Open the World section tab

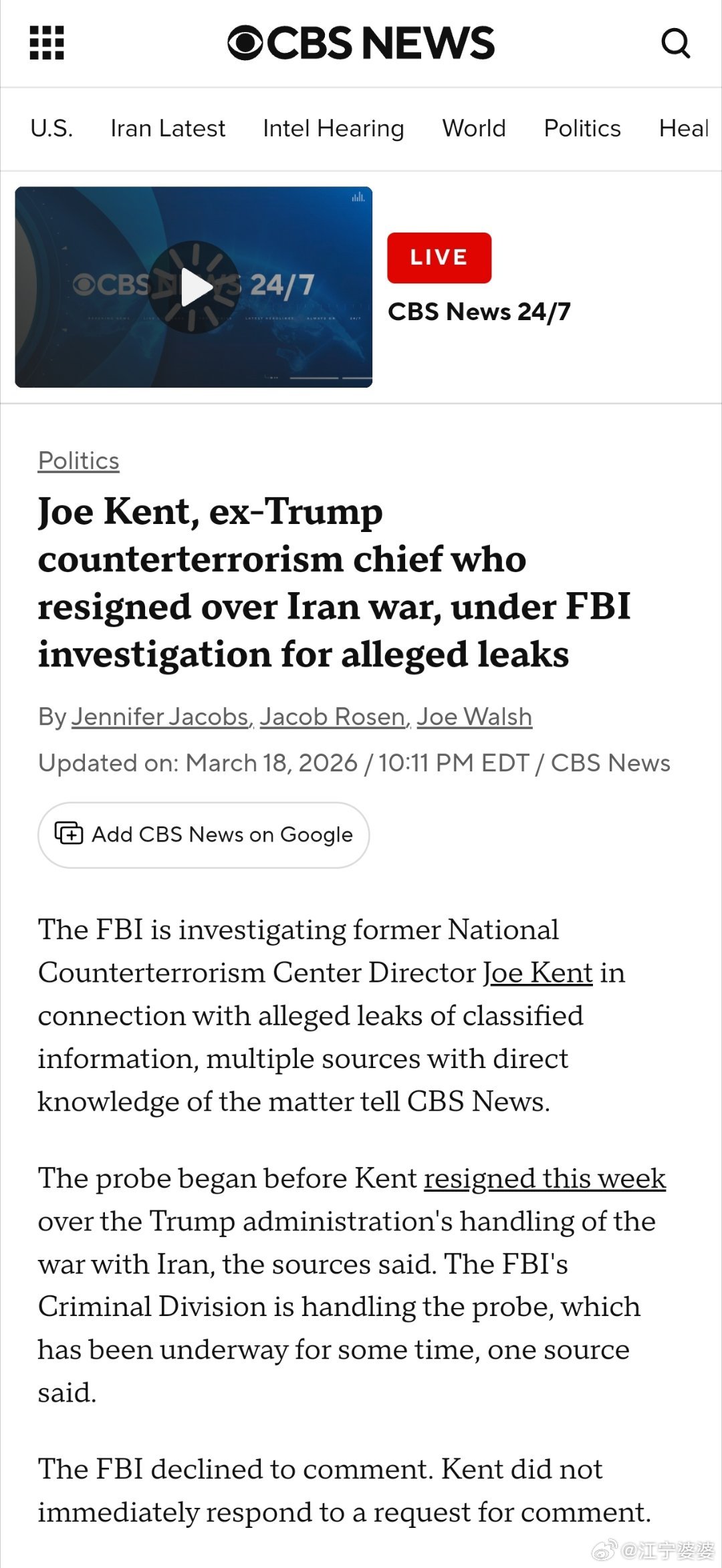point(474,128)
